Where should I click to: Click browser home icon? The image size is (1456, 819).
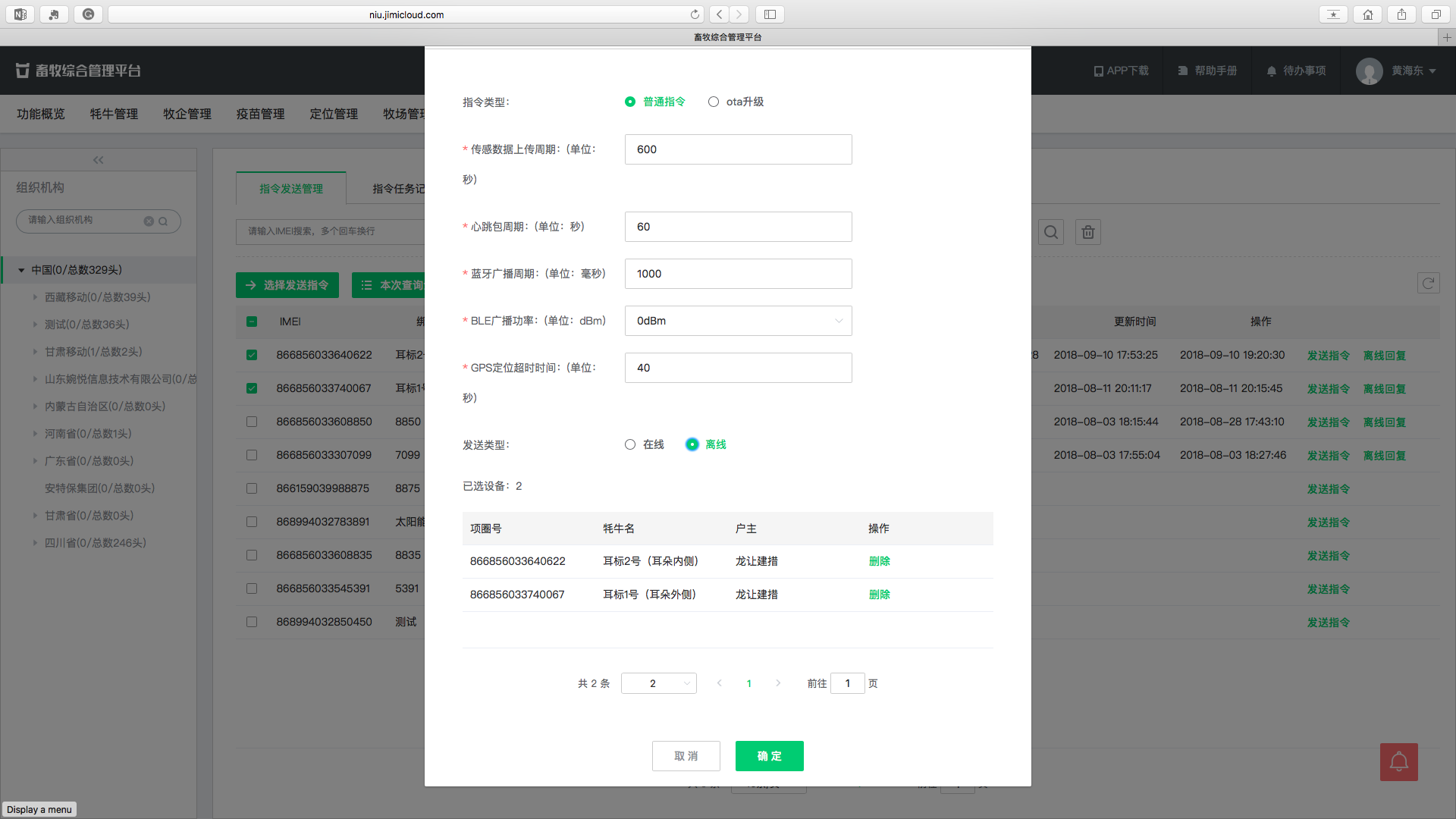pos(1367,14)
